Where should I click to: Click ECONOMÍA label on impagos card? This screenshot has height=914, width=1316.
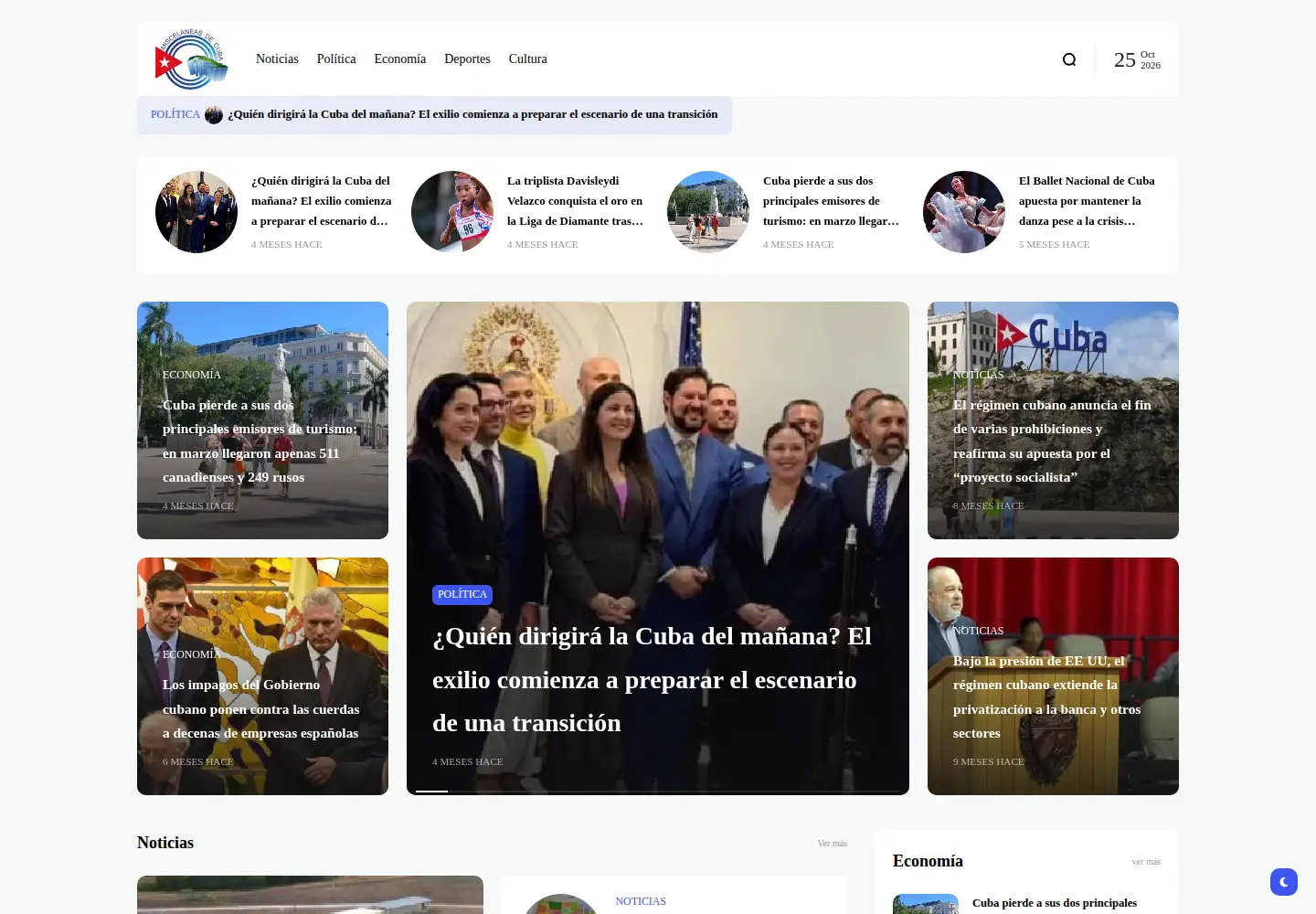coord(192,654)
